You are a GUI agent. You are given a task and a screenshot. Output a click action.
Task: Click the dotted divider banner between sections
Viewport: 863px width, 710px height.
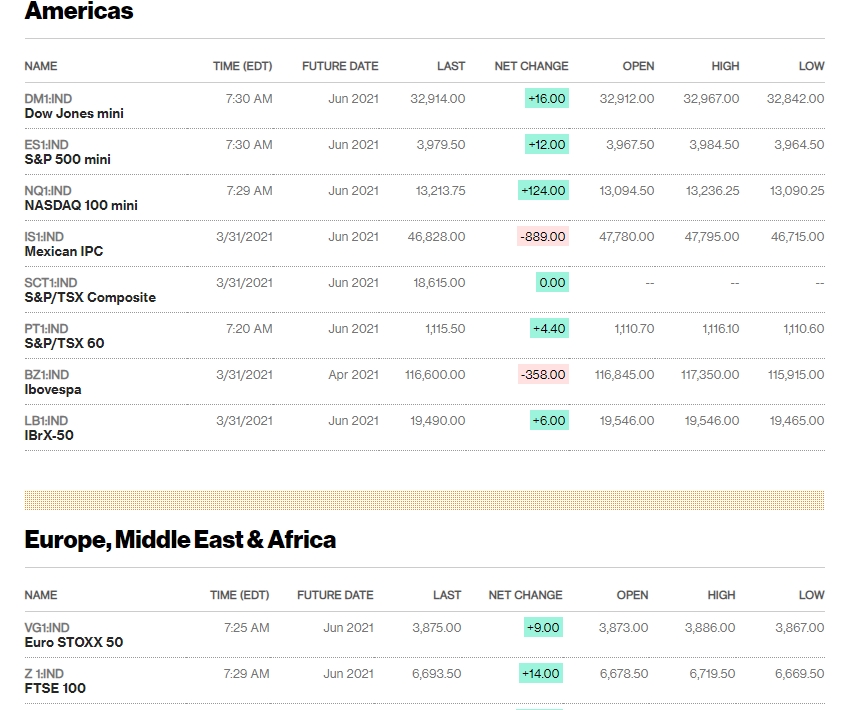(424, 500)
